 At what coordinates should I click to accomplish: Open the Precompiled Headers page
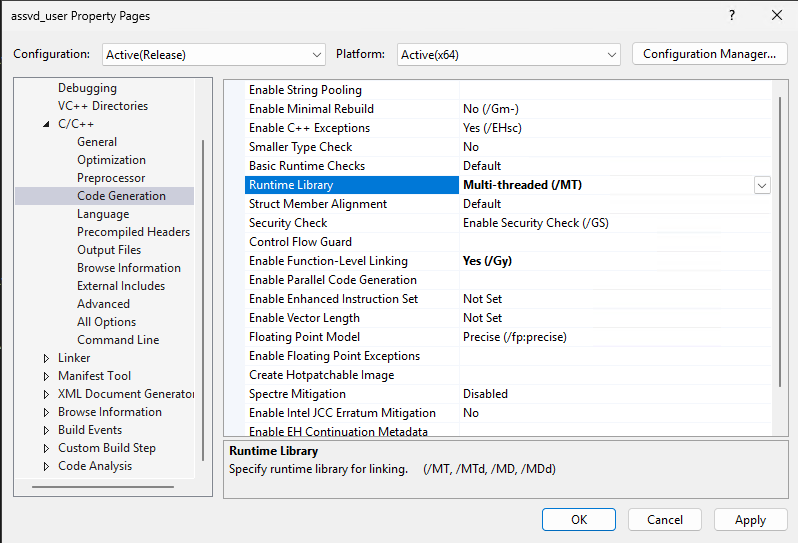[133, 232]
